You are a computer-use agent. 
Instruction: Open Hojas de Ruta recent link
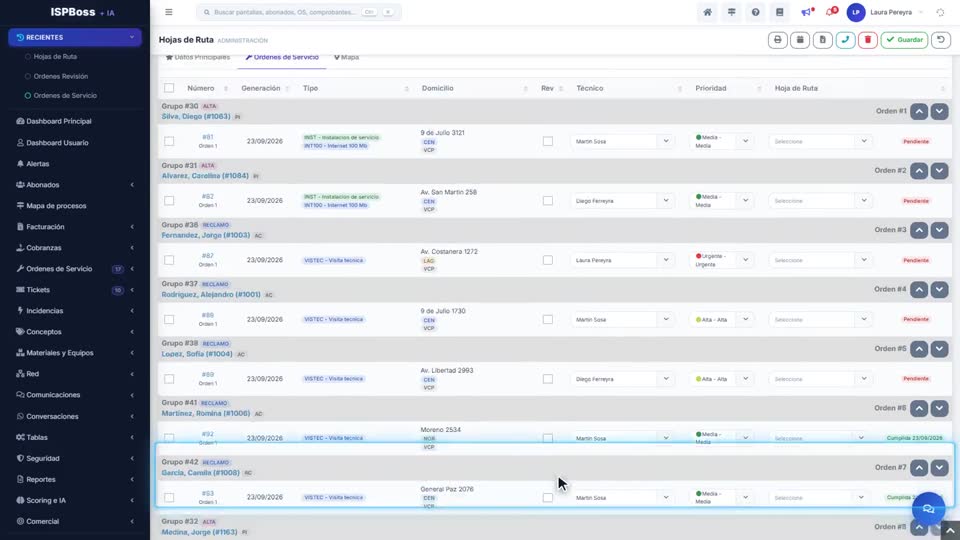point(55,56)
